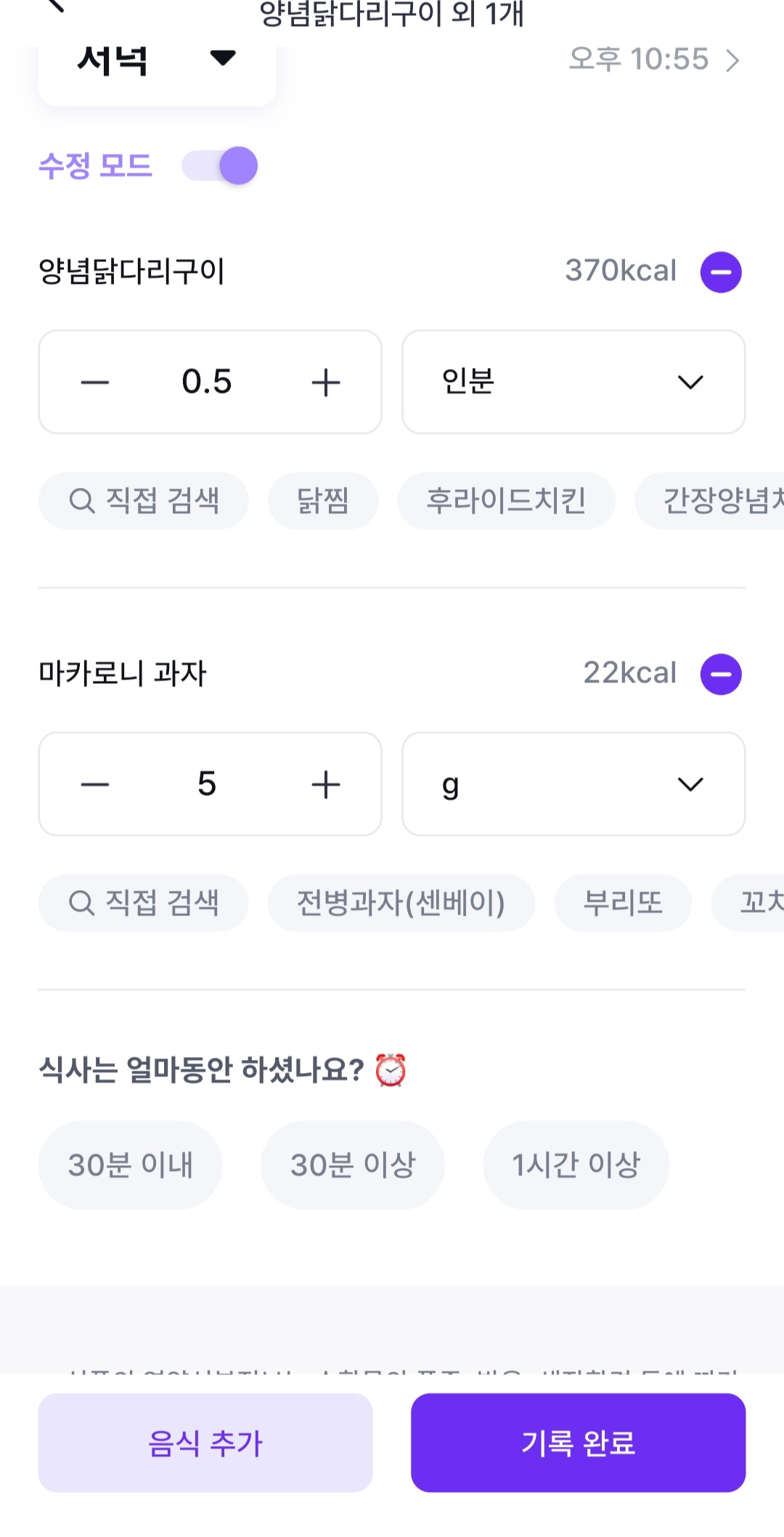The height and width of the screenshot is (1537, 784).
Task: Decrease 마카로니 과자 amount with minus
Action: pyautogui.click(x=95, y=784)
